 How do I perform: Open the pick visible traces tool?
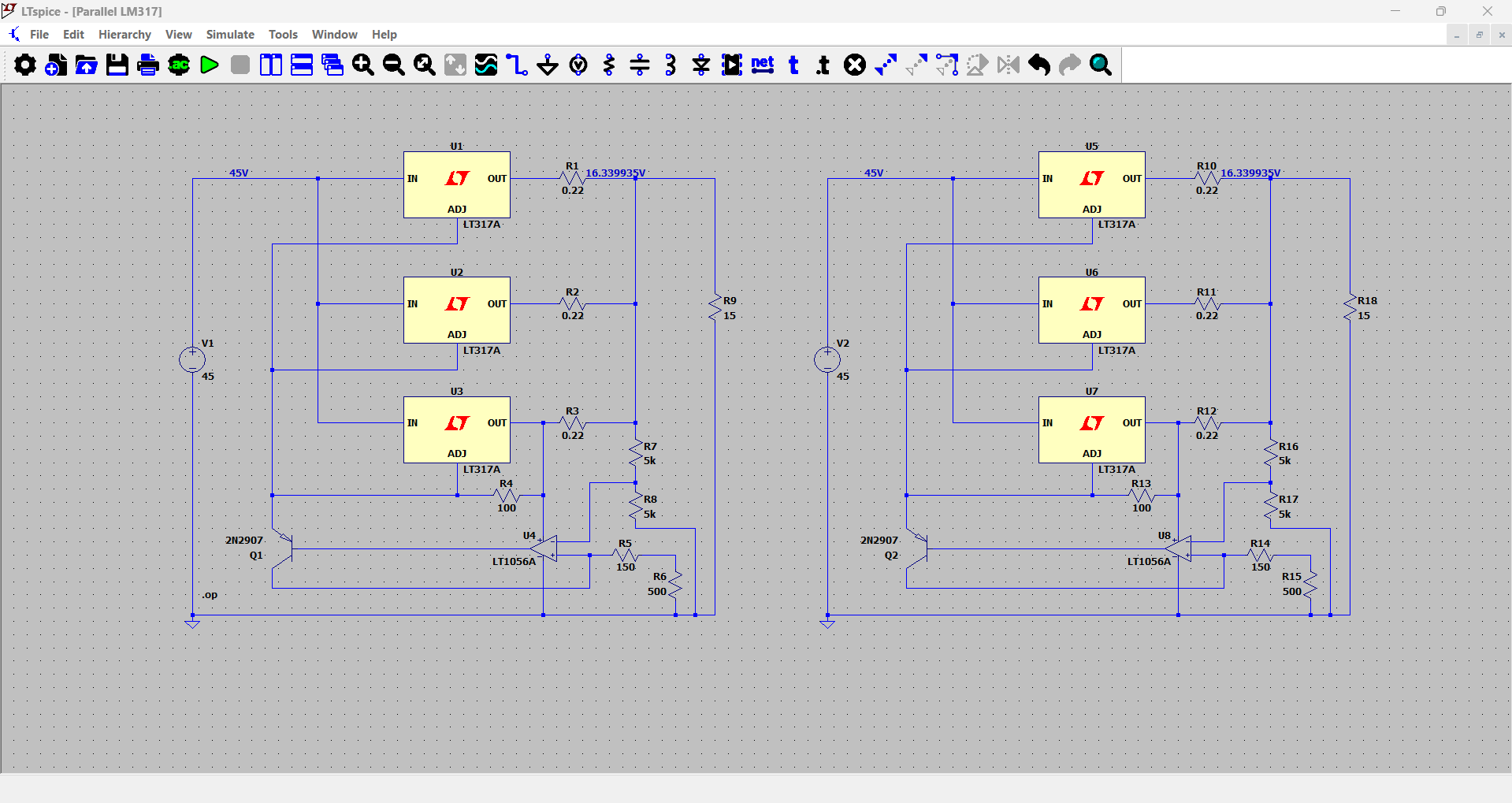click(x=486, y=65)
